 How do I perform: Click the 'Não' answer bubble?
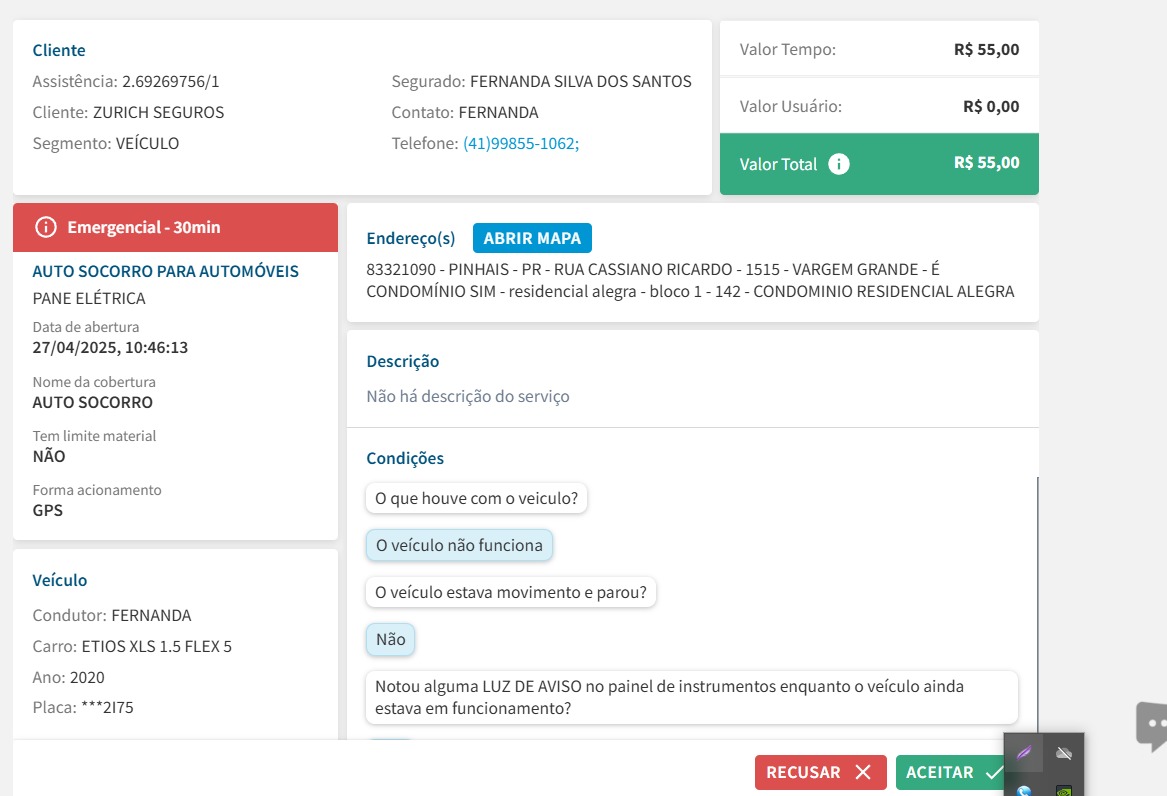(x=390, y=639)
